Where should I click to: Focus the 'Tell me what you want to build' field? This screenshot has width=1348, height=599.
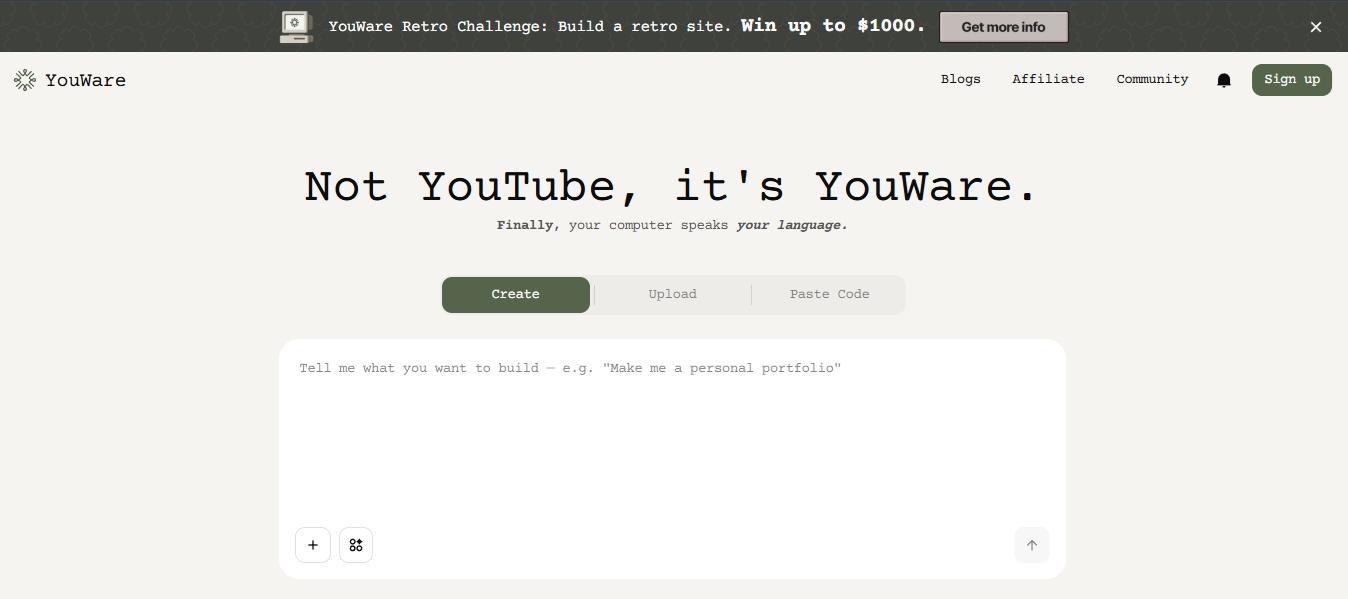672,434
